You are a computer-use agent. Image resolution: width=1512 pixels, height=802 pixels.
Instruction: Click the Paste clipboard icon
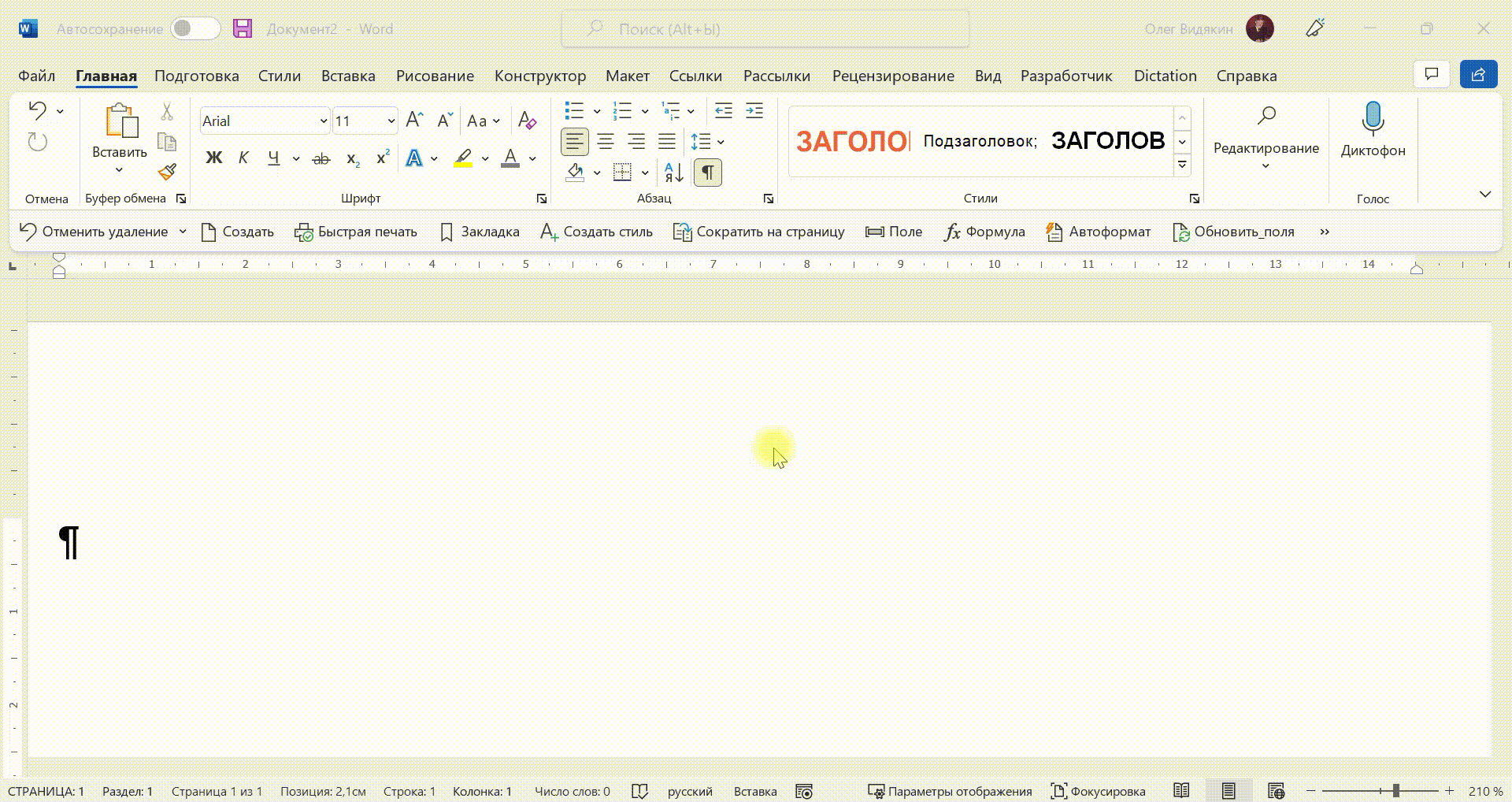[x=121, y=121]
